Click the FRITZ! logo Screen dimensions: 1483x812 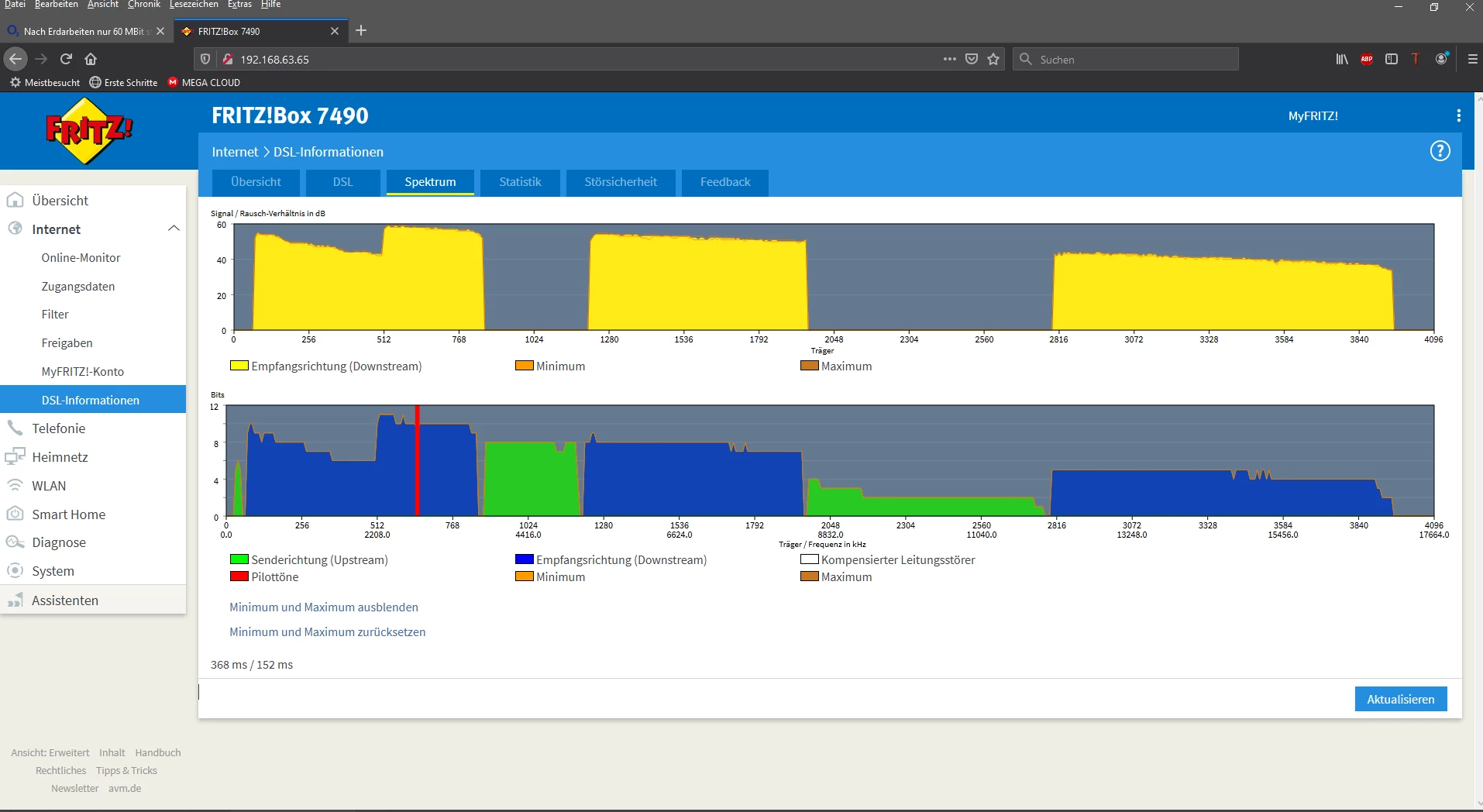89,131
